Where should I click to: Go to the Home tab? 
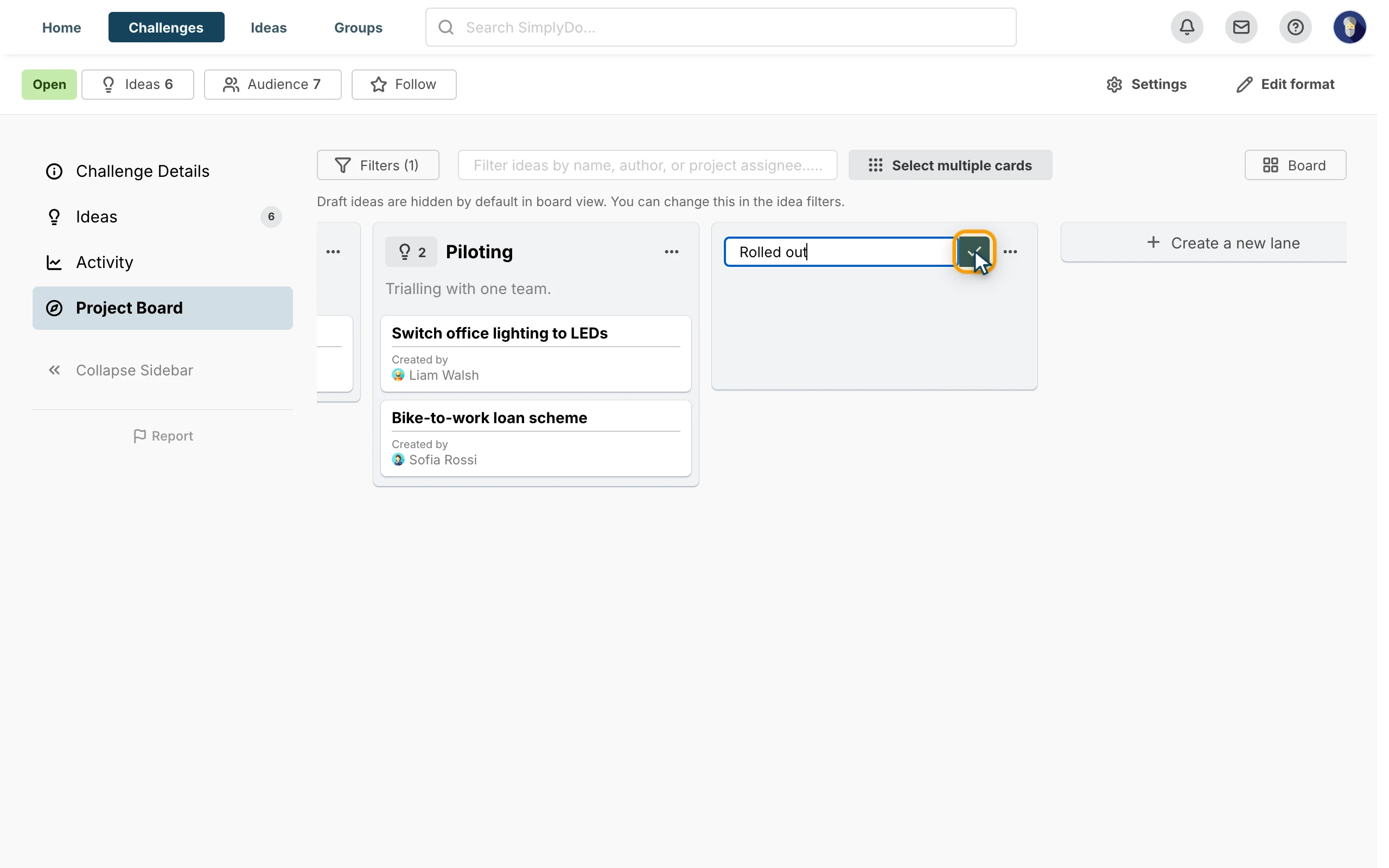click(61, 27)
